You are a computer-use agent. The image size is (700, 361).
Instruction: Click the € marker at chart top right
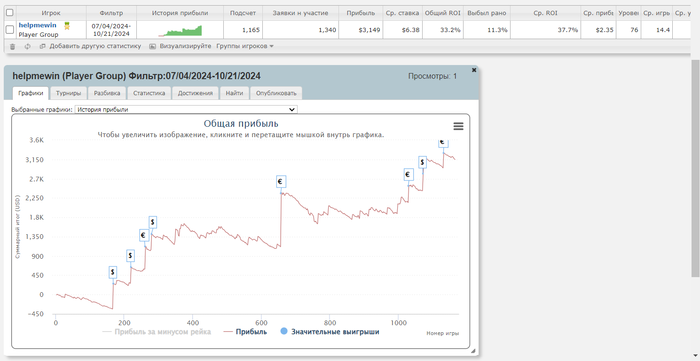[443, 143]
